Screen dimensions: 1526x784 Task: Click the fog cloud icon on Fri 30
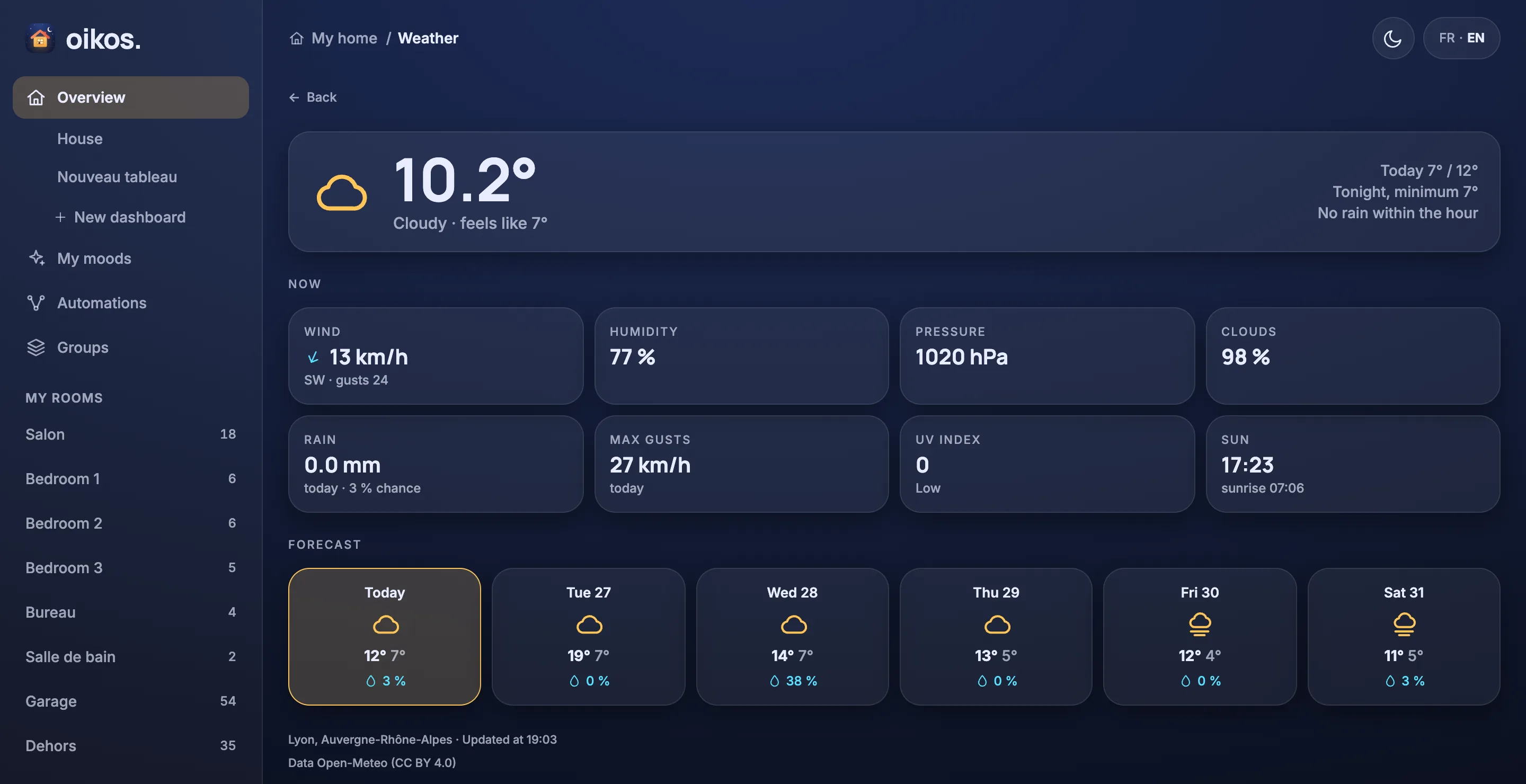1200,625
